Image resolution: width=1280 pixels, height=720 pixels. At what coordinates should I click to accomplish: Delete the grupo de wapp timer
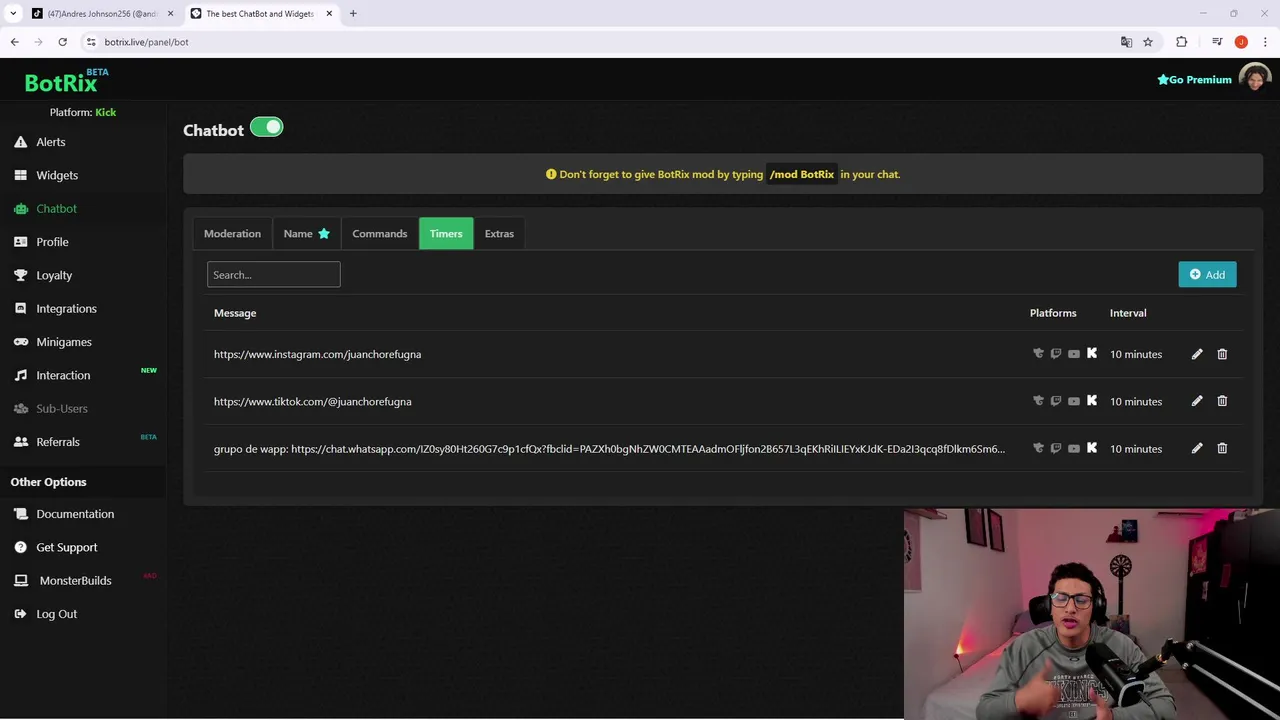tap(1222, 448)
